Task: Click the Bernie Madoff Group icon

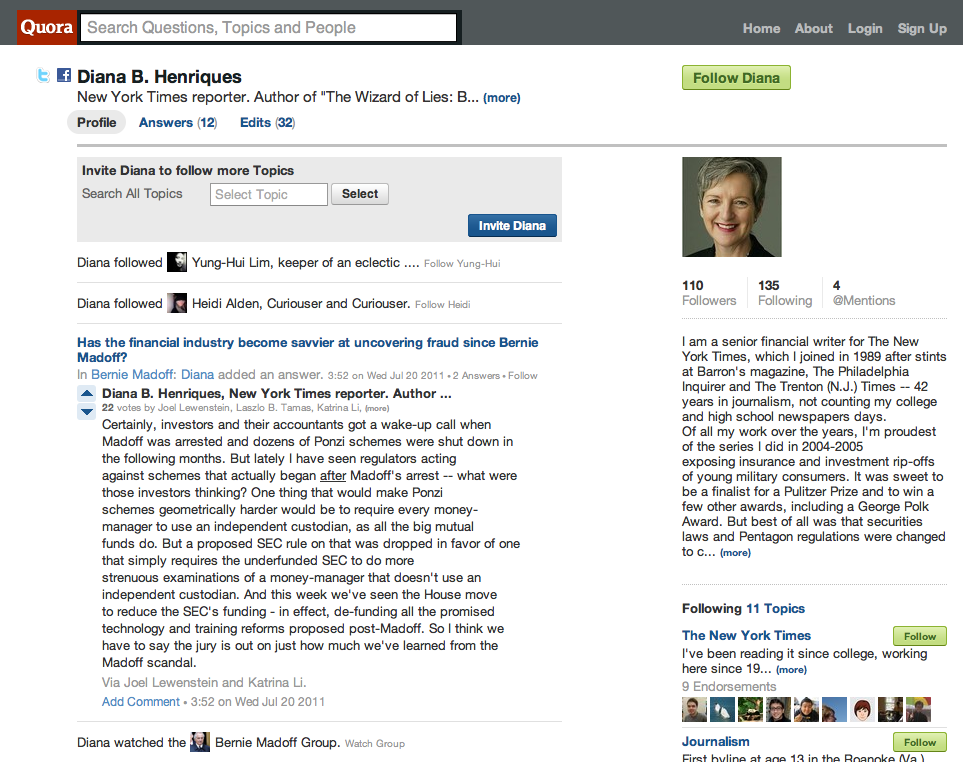Action: 200,742
